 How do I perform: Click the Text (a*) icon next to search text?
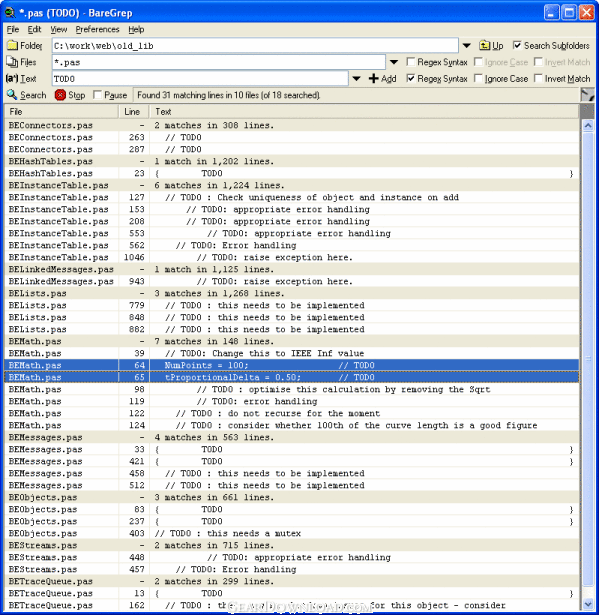[12, 78]
